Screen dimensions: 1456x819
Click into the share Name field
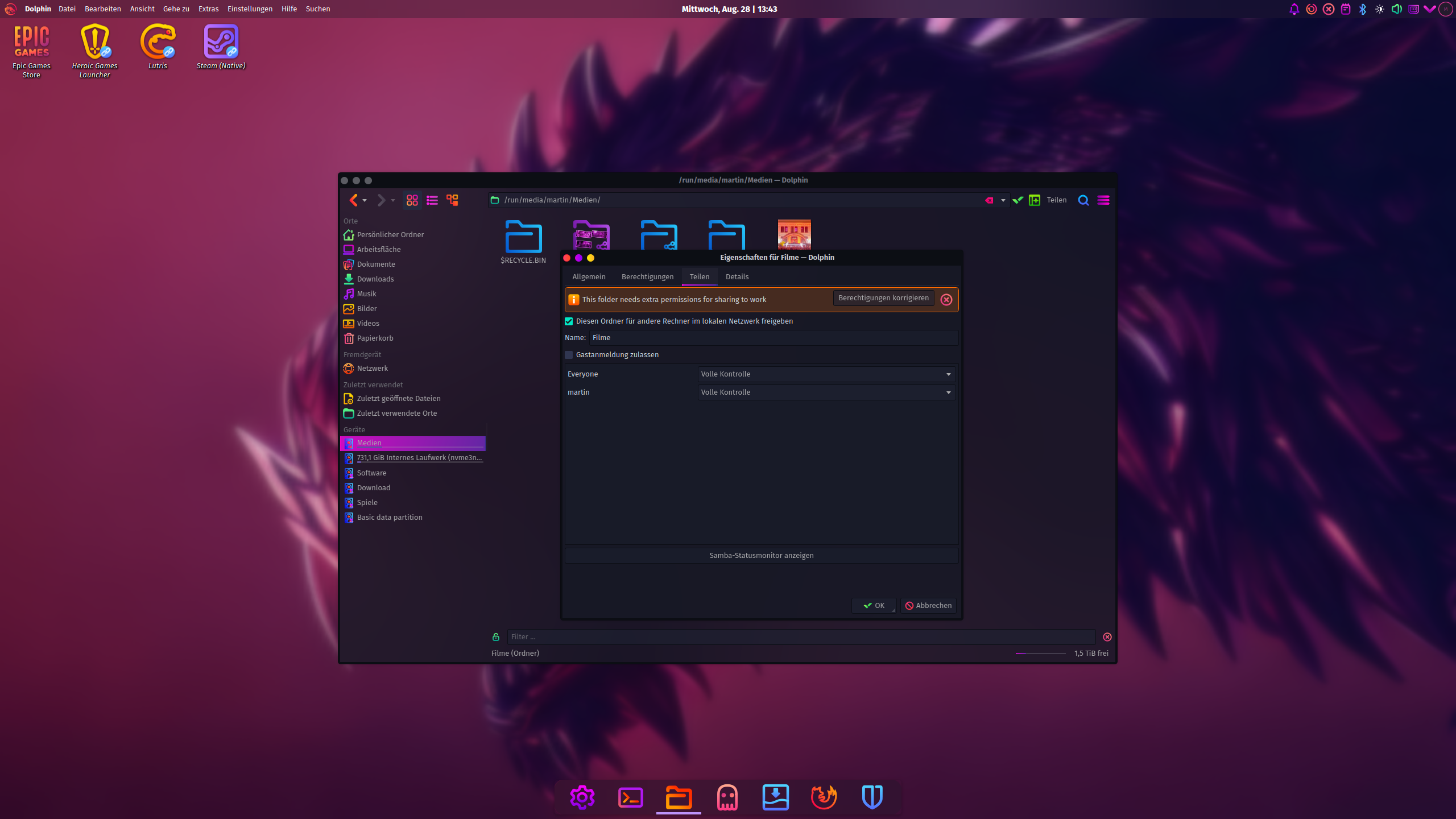point(773,338)
